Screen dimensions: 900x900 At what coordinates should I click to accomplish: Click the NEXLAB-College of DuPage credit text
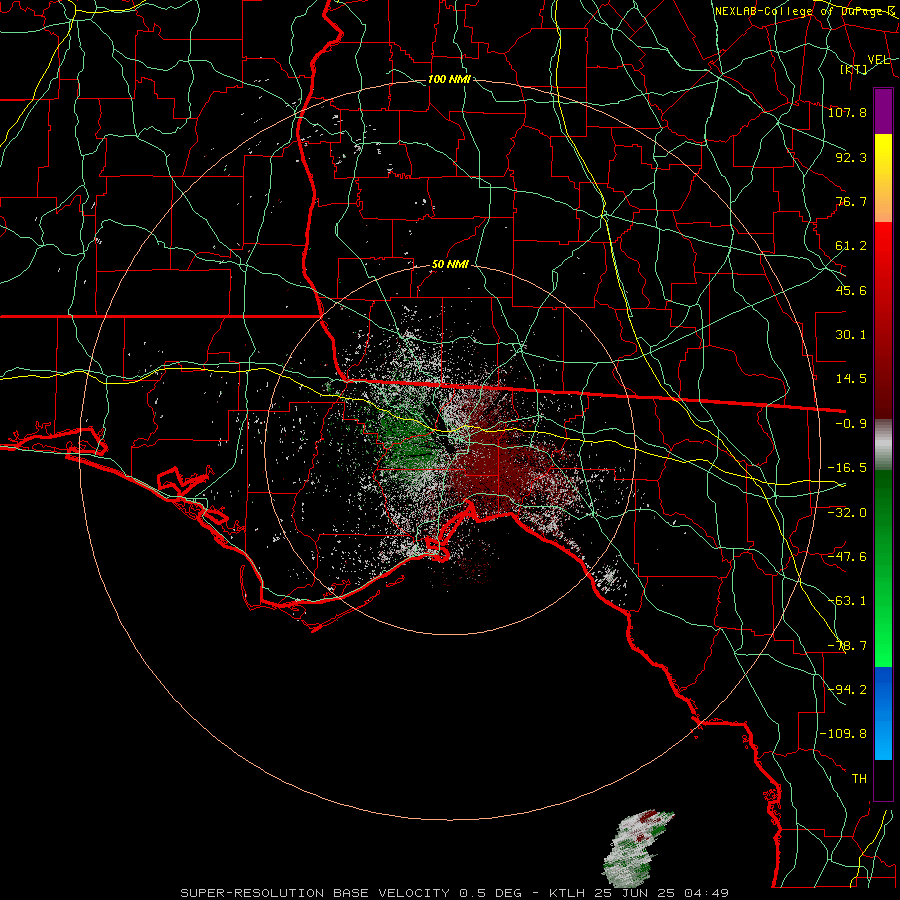(x=805, y=11)
